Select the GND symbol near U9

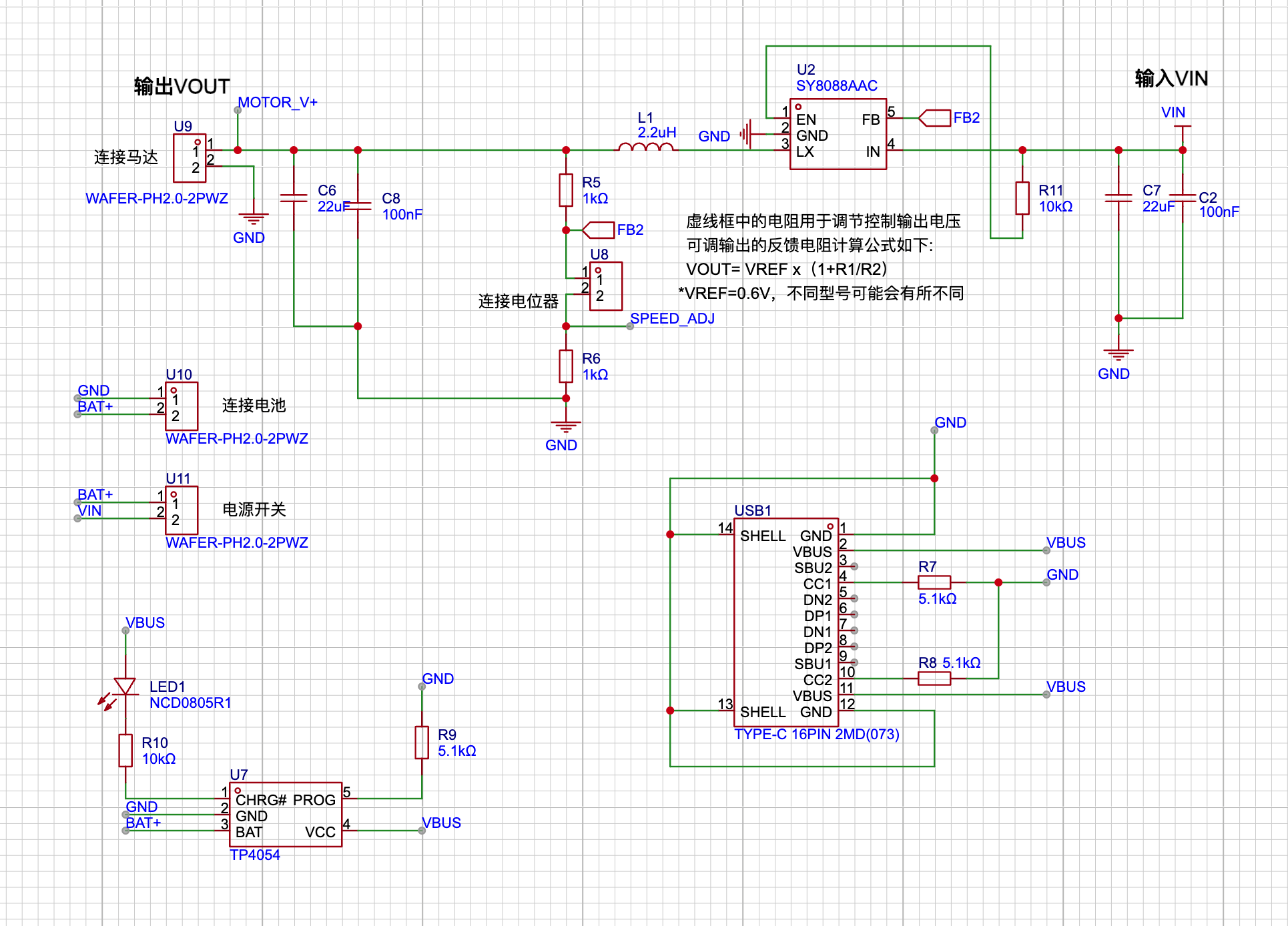coord(254,218)
